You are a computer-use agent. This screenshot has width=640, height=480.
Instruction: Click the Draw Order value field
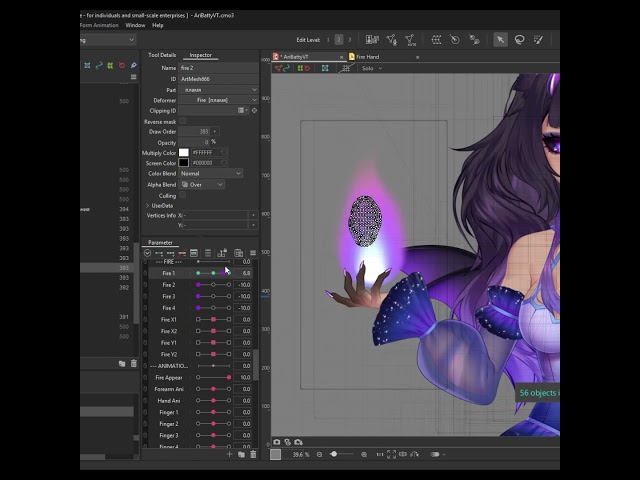tap(194, 131)
